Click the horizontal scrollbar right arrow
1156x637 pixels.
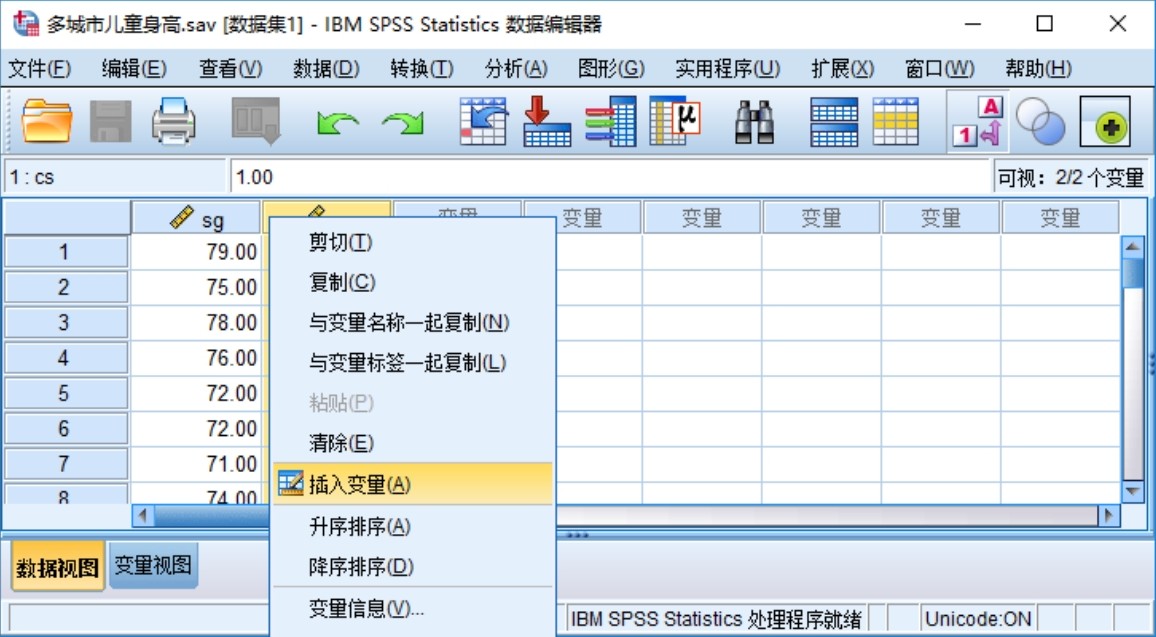(x=1108, y=515)
